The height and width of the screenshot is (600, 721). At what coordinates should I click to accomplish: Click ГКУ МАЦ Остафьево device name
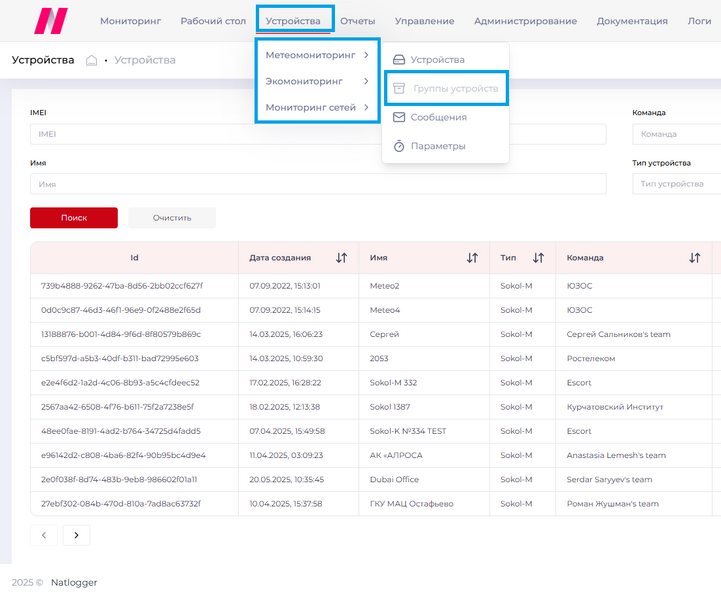412,504
